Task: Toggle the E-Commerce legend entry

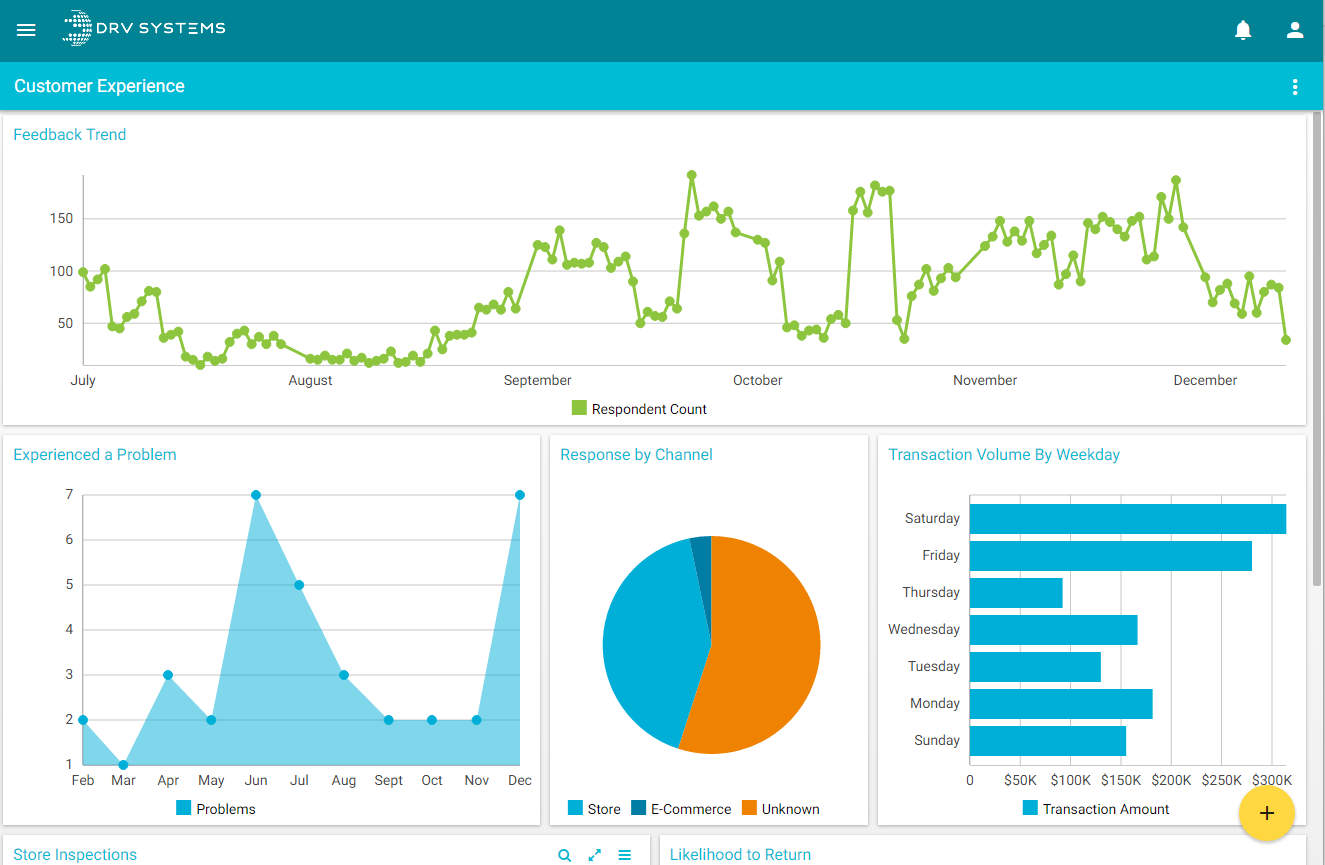Action: [681, 808]
